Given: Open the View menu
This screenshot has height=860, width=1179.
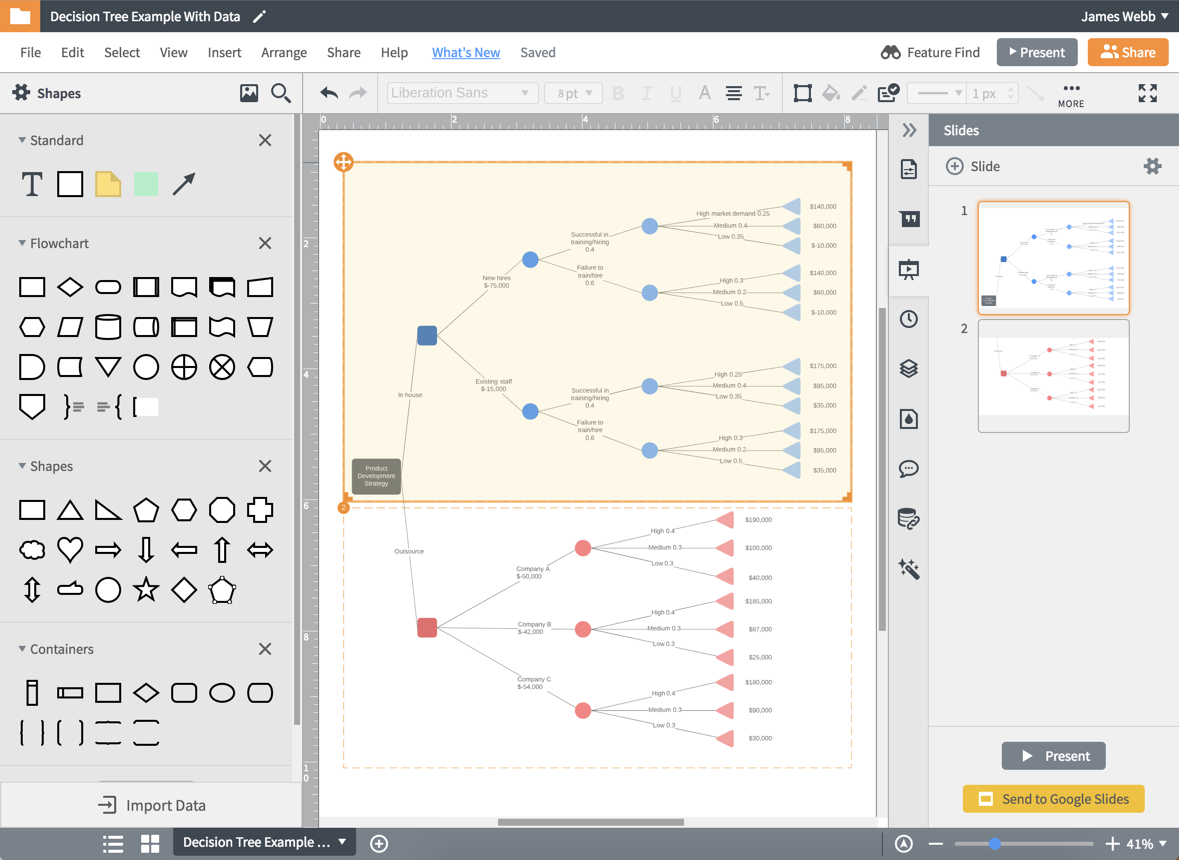Looking at the screenshot, I should tap(174, 53).
